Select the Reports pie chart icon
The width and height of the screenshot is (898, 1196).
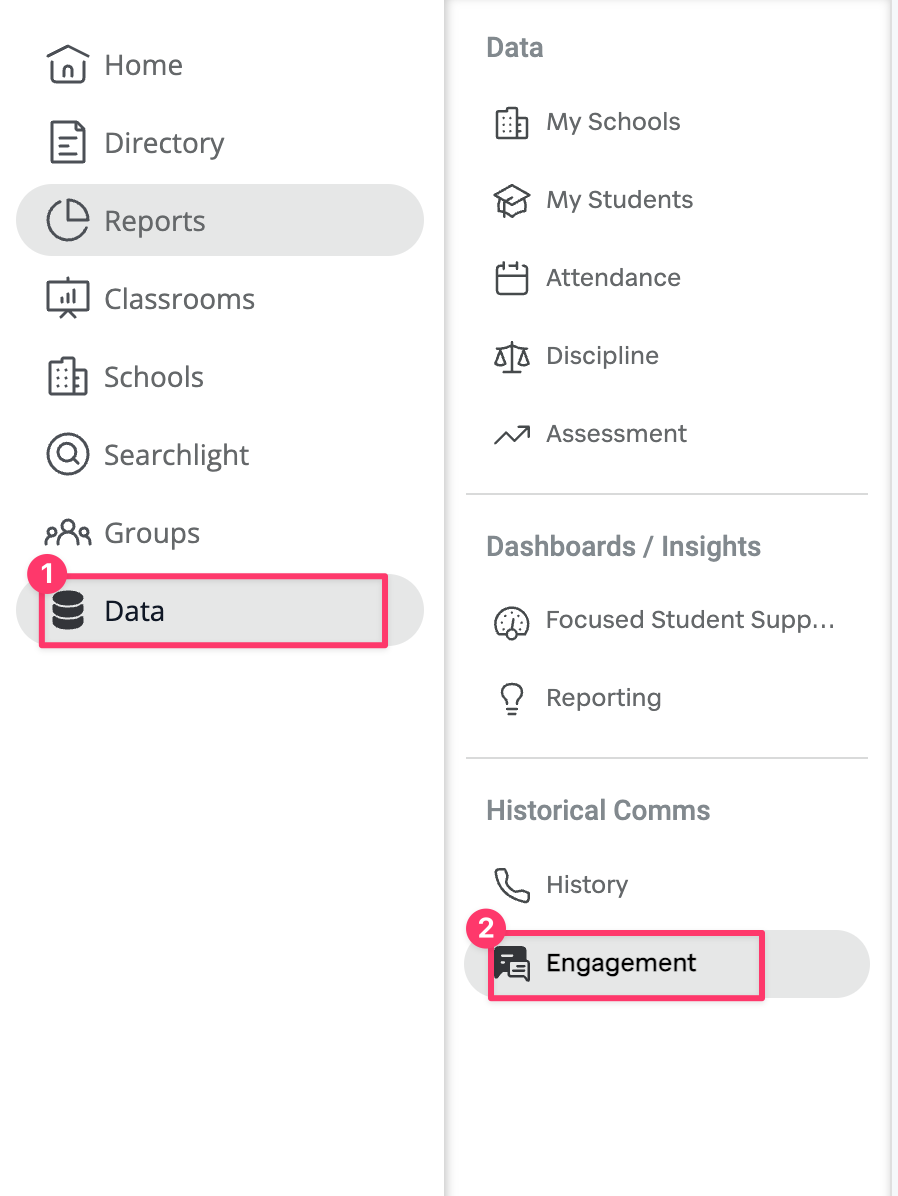pos(68,220)
